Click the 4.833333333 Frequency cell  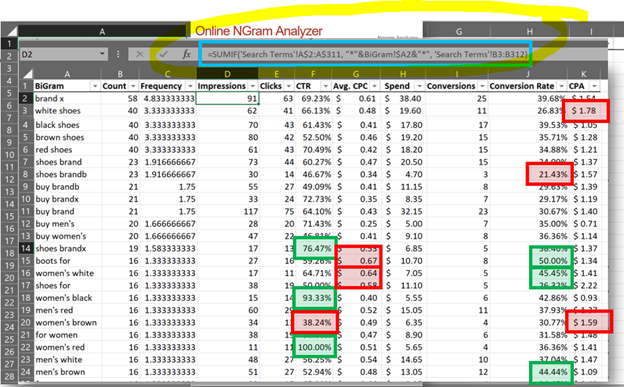pyautogui.click(x=168, y=98)
